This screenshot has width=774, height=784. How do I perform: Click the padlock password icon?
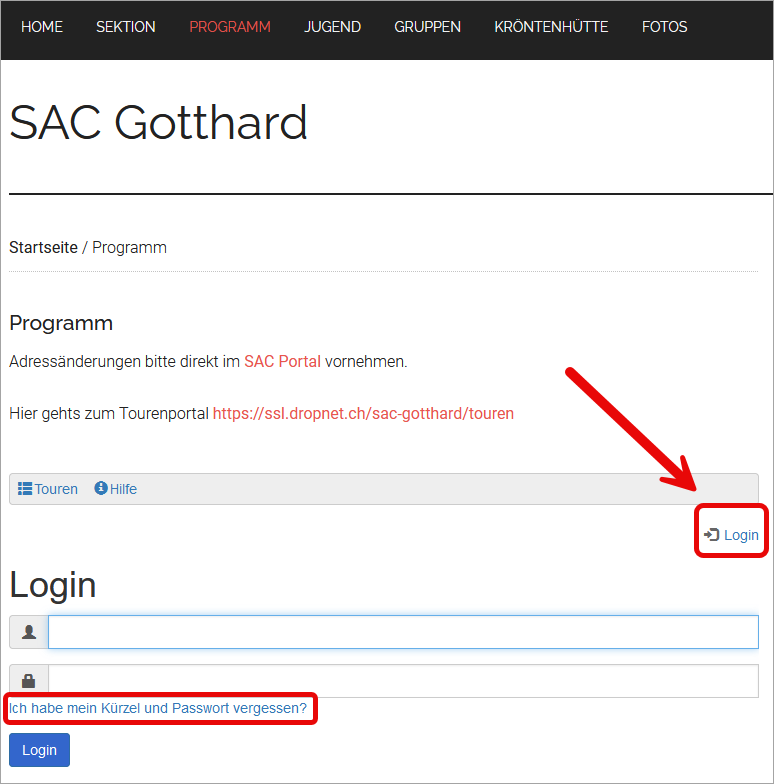[x=29, y=681]
